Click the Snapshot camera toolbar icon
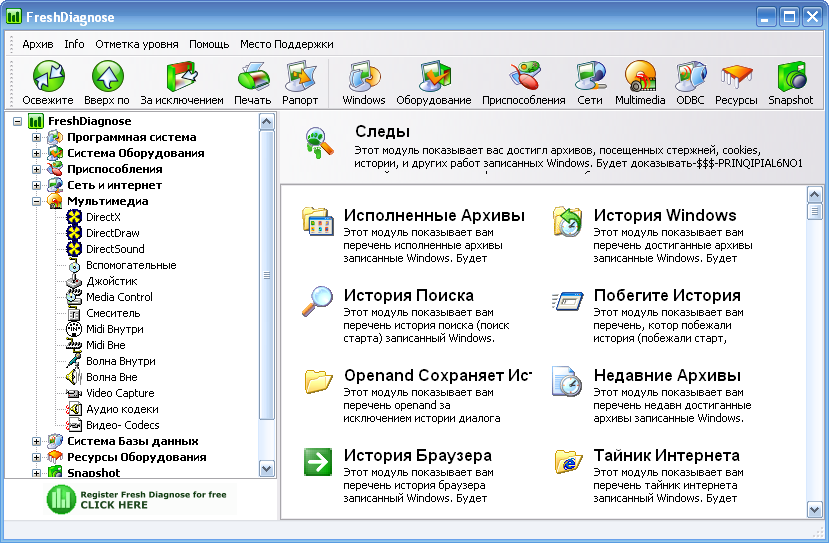Screen dimensions: 829x543 [791, 77]
